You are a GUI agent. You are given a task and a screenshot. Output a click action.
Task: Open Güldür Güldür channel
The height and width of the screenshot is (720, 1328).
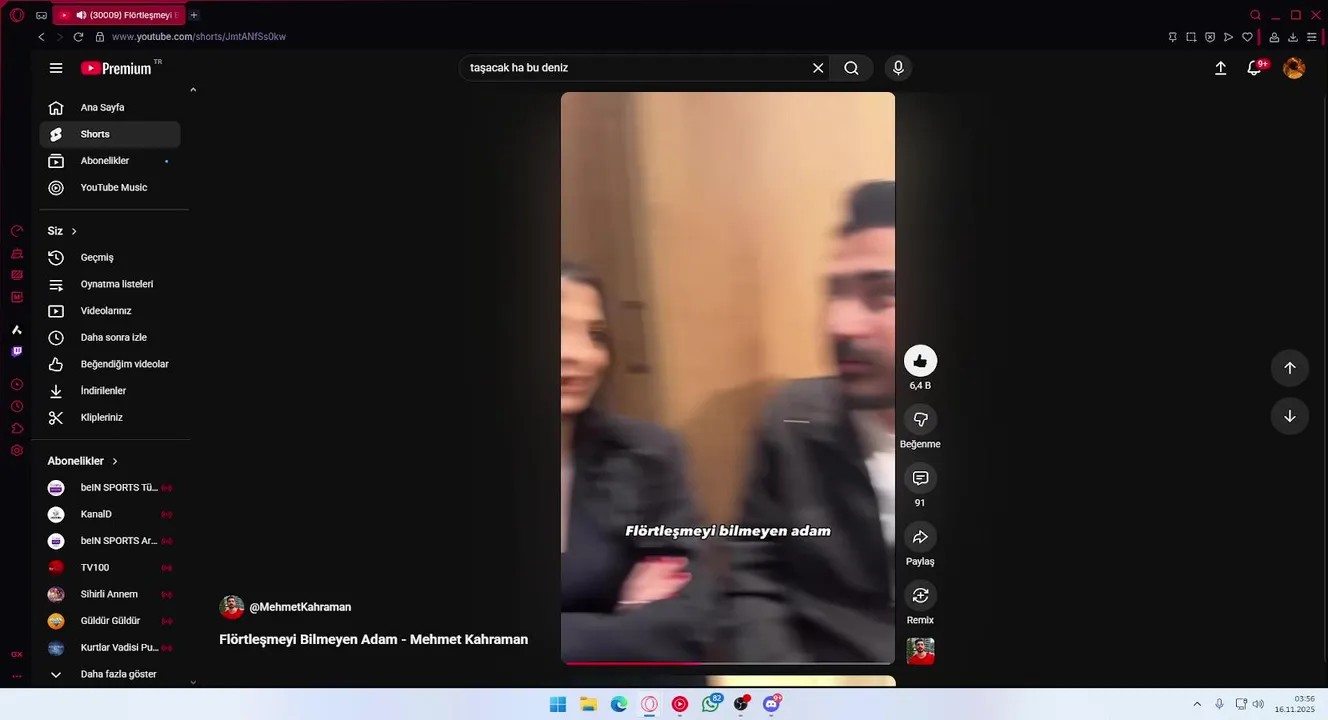(110, 621)
